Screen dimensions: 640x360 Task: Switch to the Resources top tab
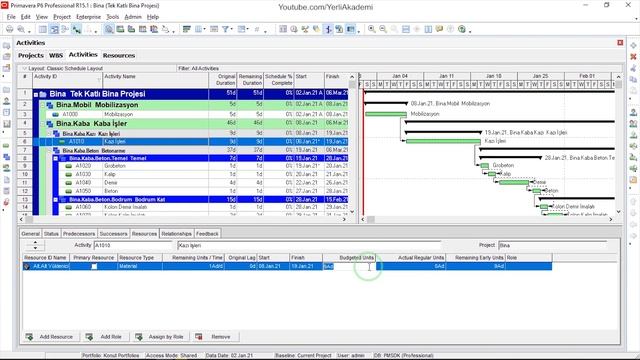tap(119, 55)
